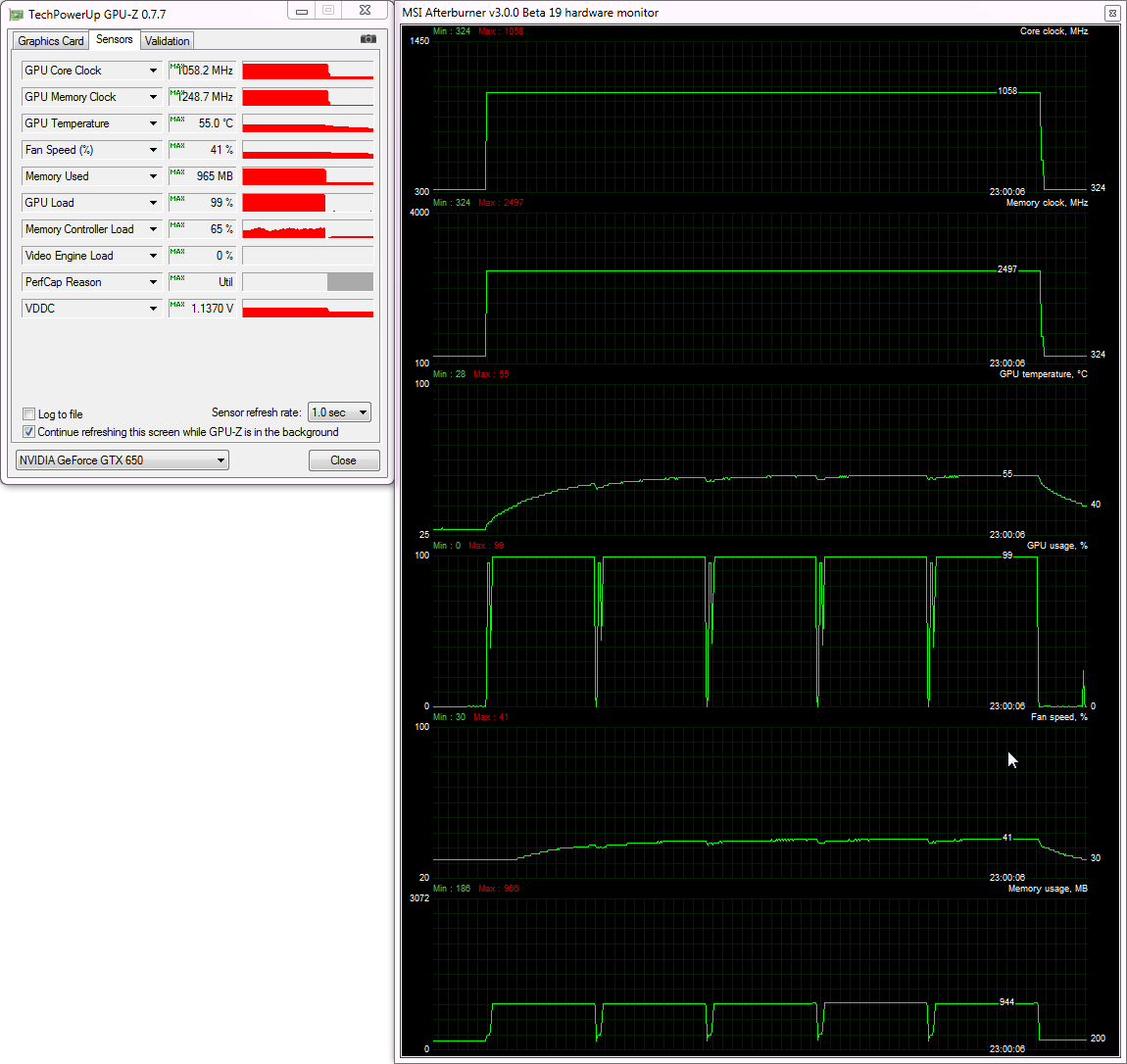Image resolution: width=1127 pixels, height=1064 pixels.
Task: Click the Close button in GPU-Z
Action: coord(344,460)
